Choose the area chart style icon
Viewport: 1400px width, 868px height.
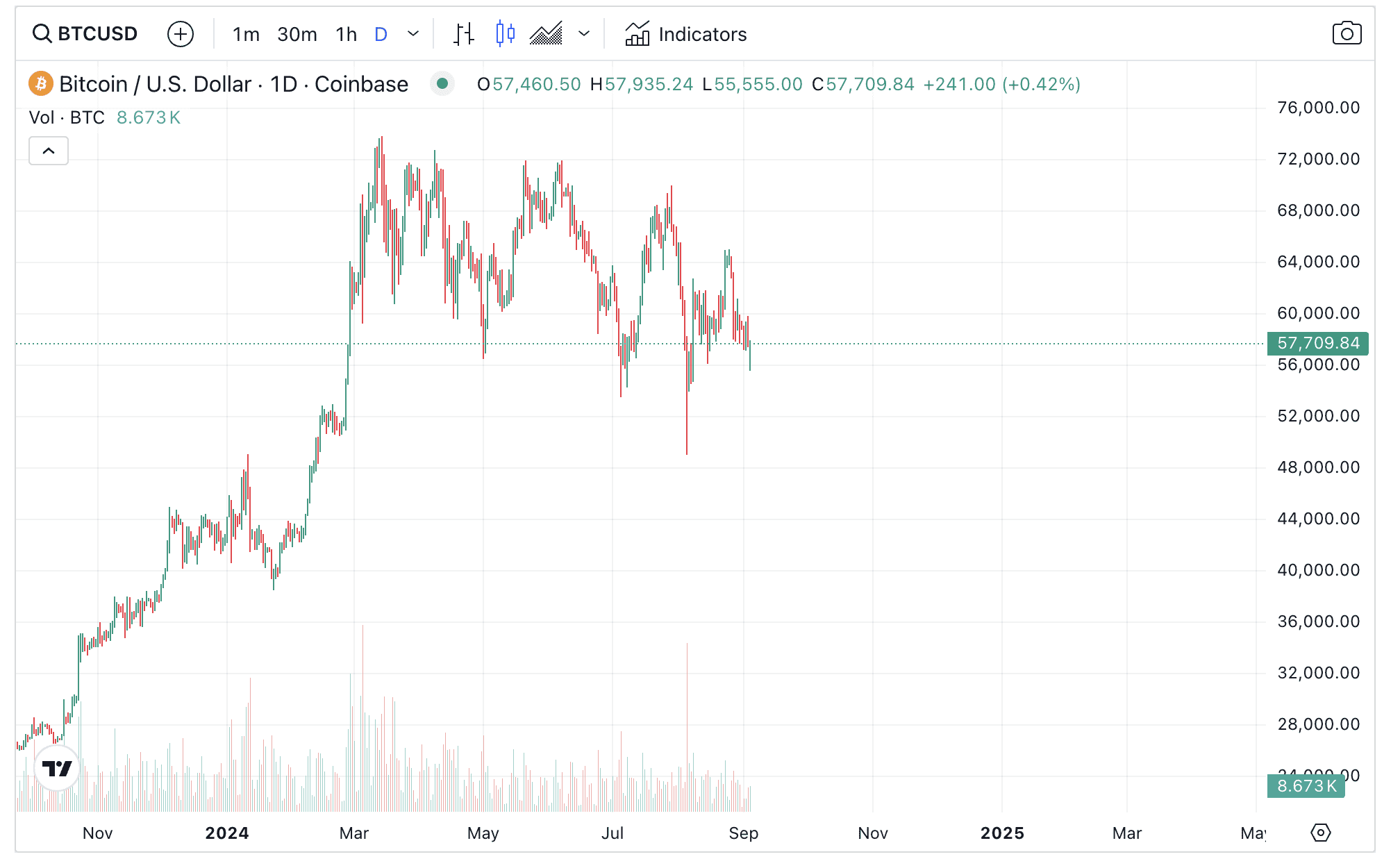coord(547,33)
